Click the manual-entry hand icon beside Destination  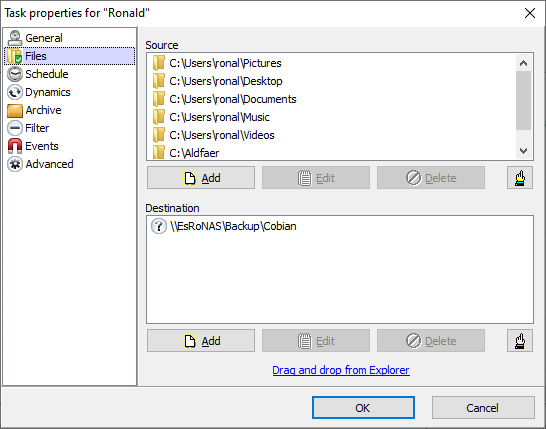coord(520,341)
